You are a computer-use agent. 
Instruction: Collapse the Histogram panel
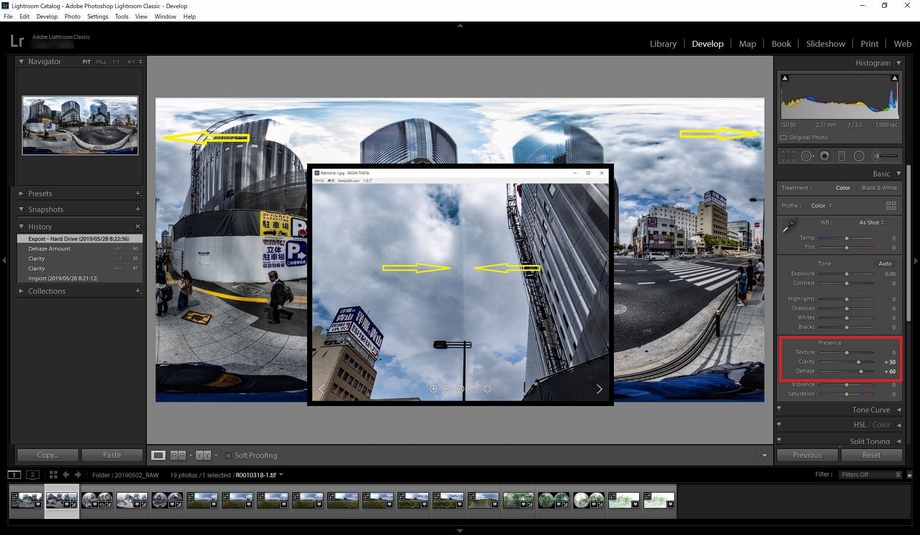pyautogui.click(x=898, y=63)
